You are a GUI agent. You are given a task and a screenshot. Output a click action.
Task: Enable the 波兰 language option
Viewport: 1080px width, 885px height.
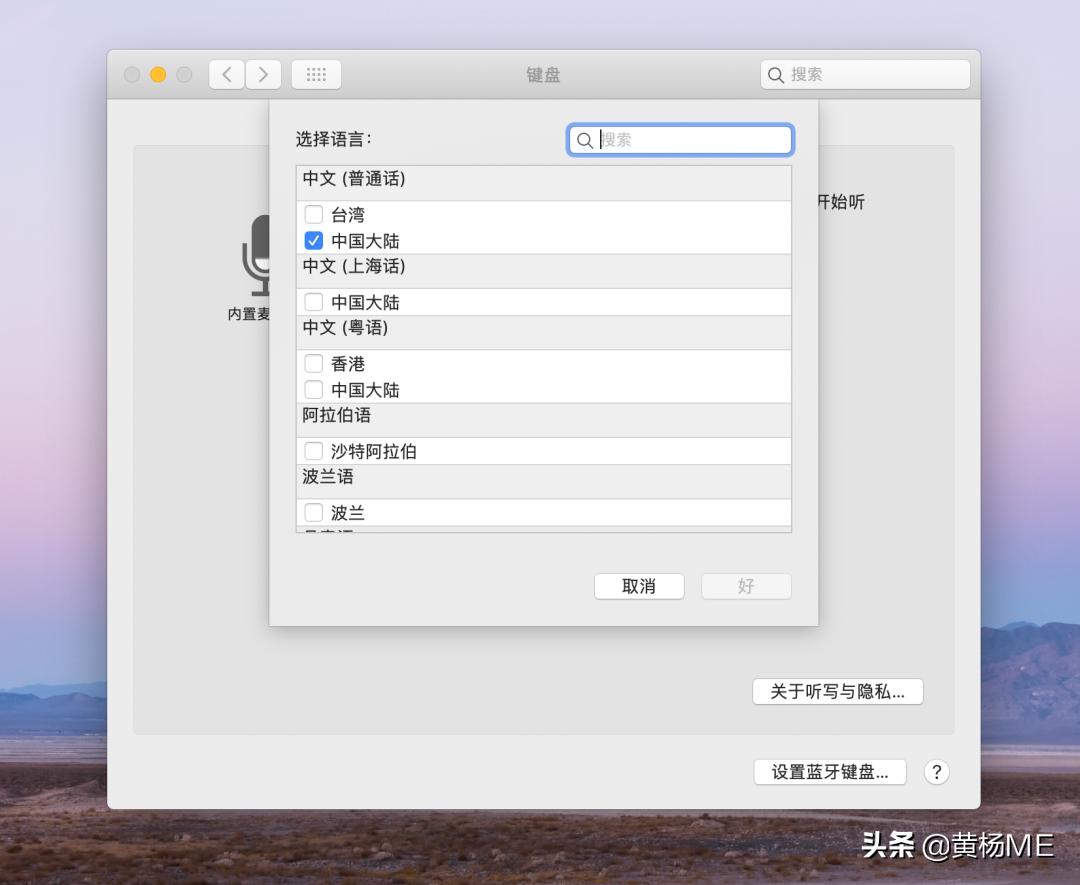point(314,512)
